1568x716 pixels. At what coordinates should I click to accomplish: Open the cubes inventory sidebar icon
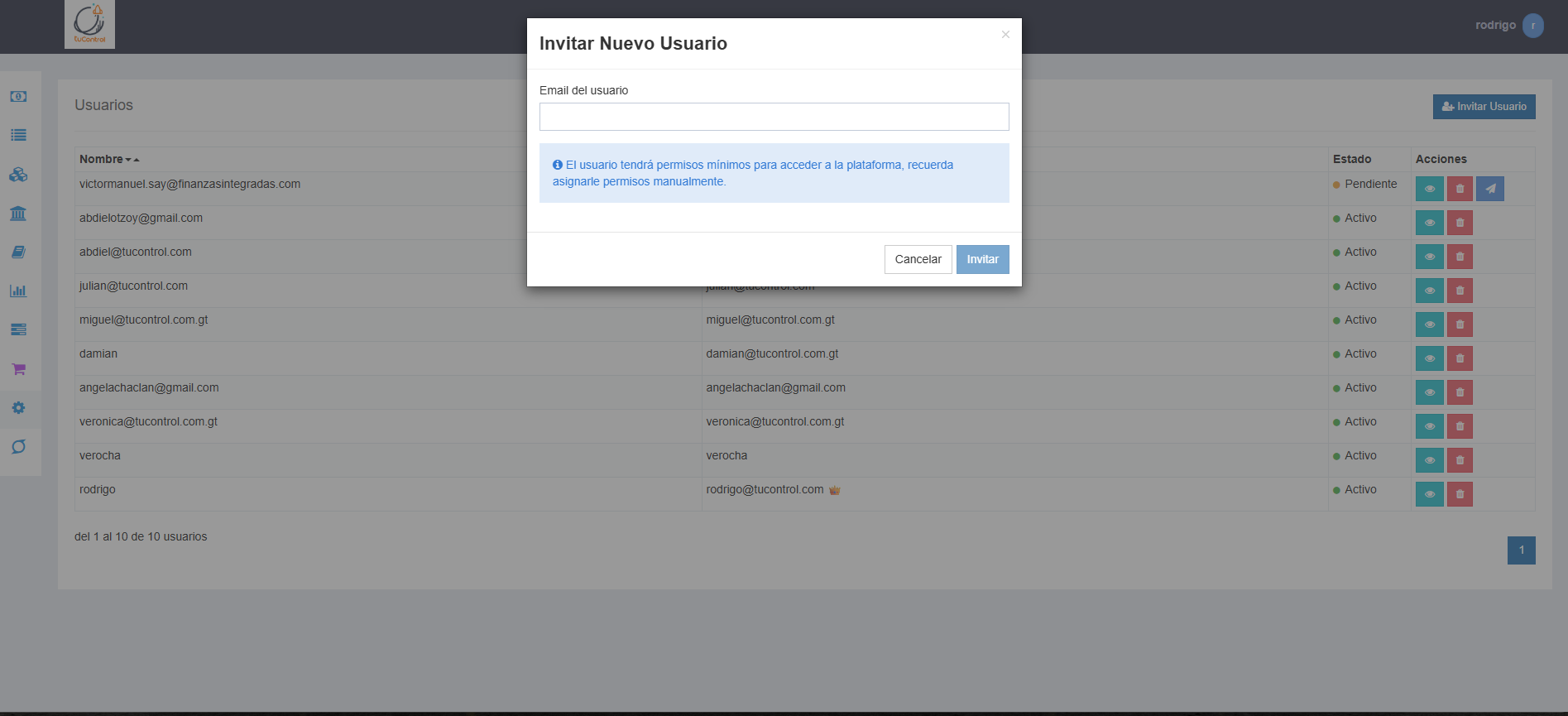(18, 175)
